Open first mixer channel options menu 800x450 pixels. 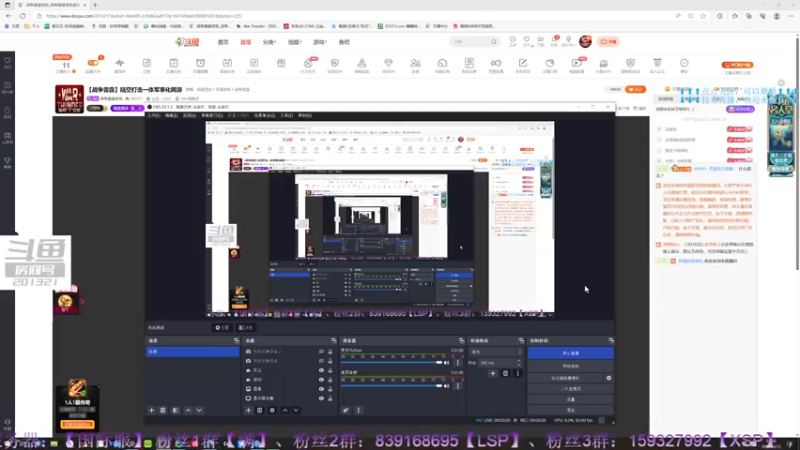click(458, 363)
